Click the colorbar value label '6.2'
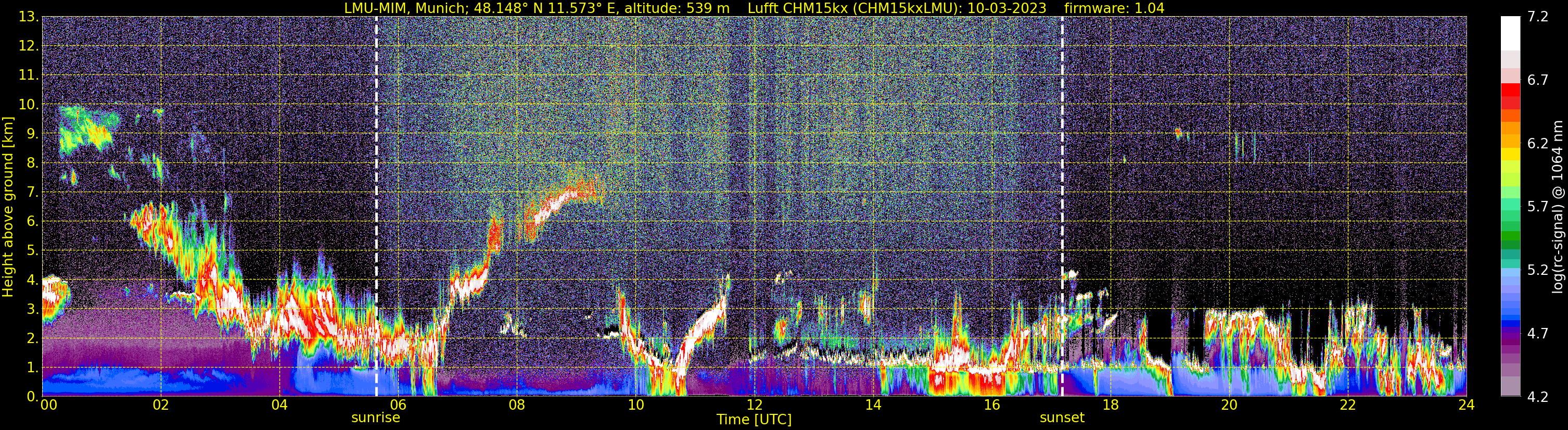This screenshot has height=430, width=1568. coord(1538,144)
